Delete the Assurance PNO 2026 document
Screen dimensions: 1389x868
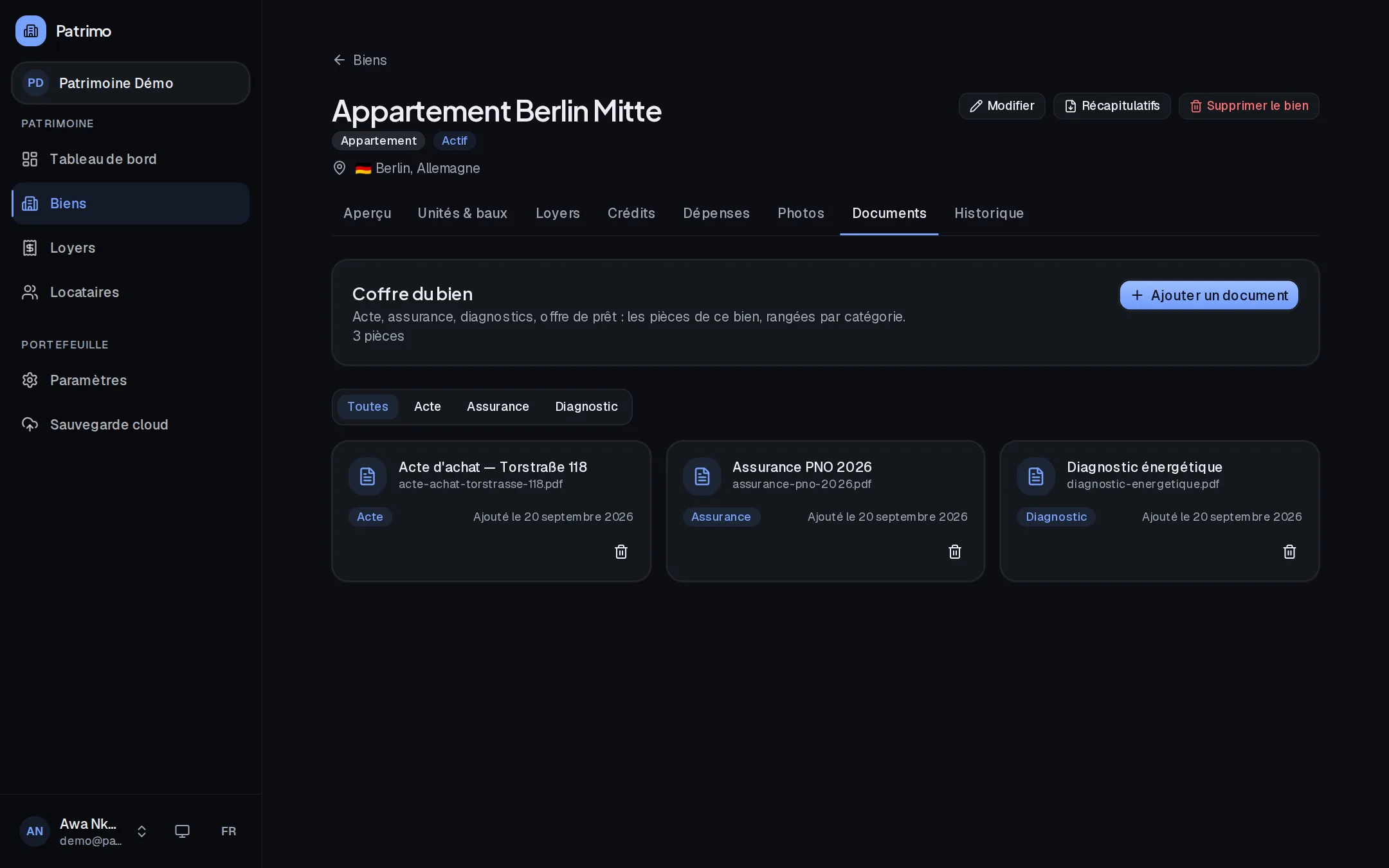click(x=954, y=552)
